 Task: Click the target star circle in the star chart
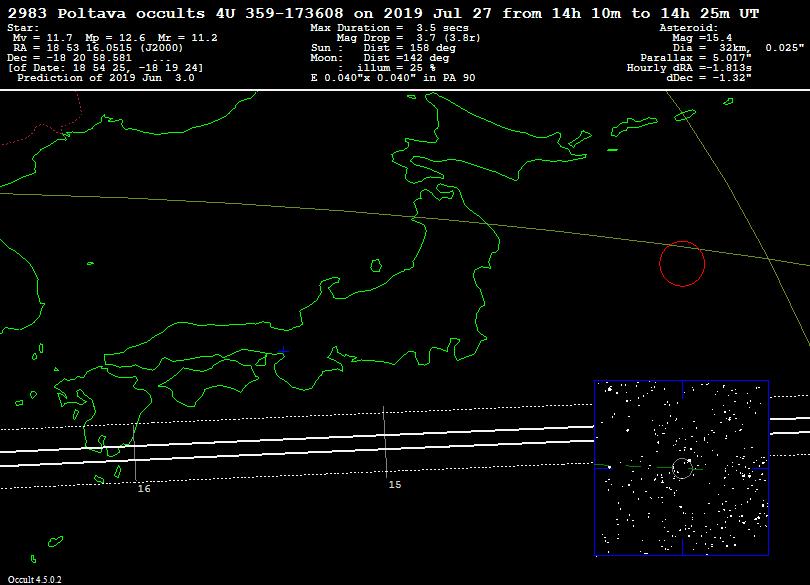point(682,468)
